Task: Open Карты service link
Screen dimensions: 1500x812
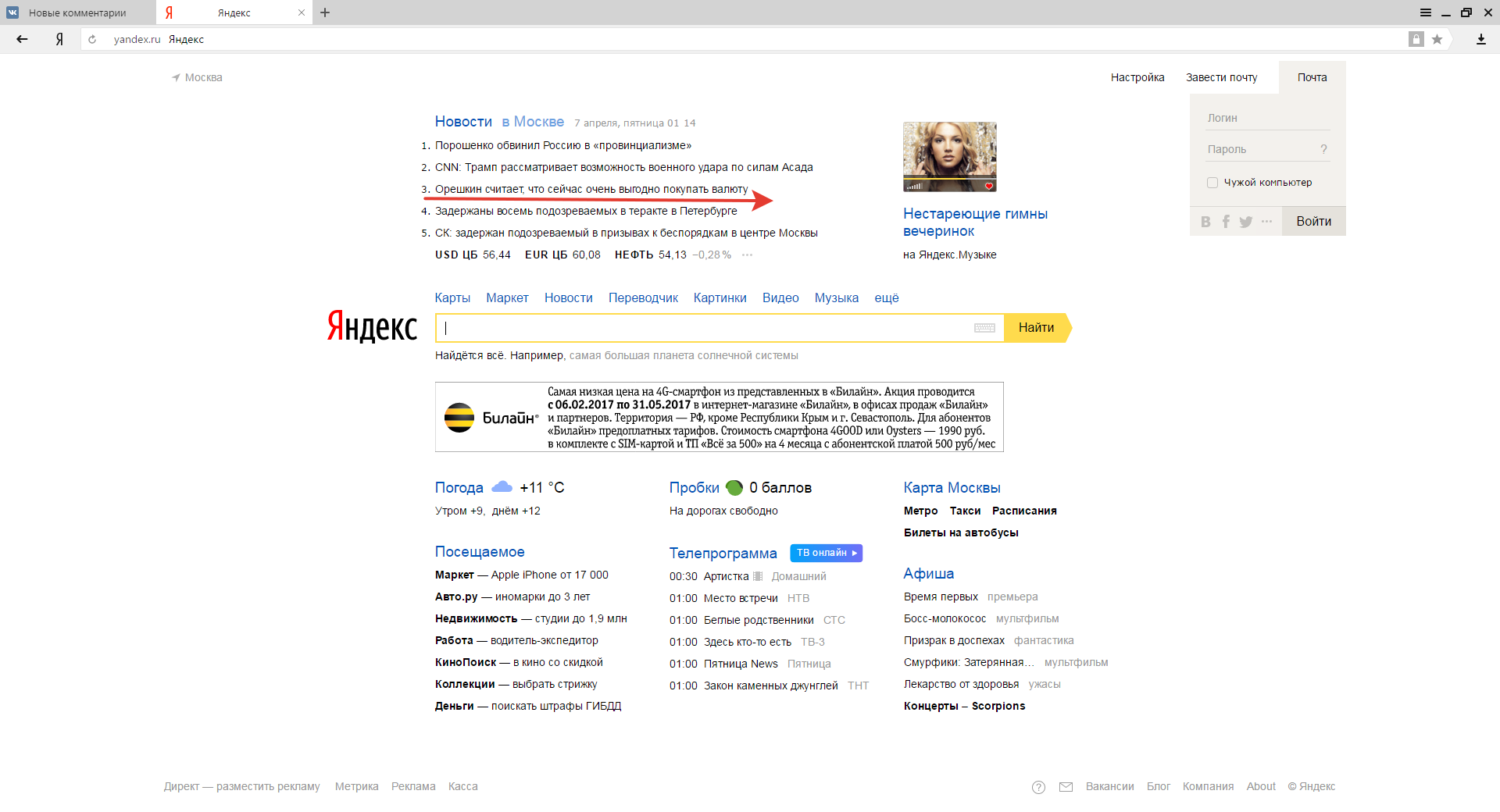Action: (452, 297)
